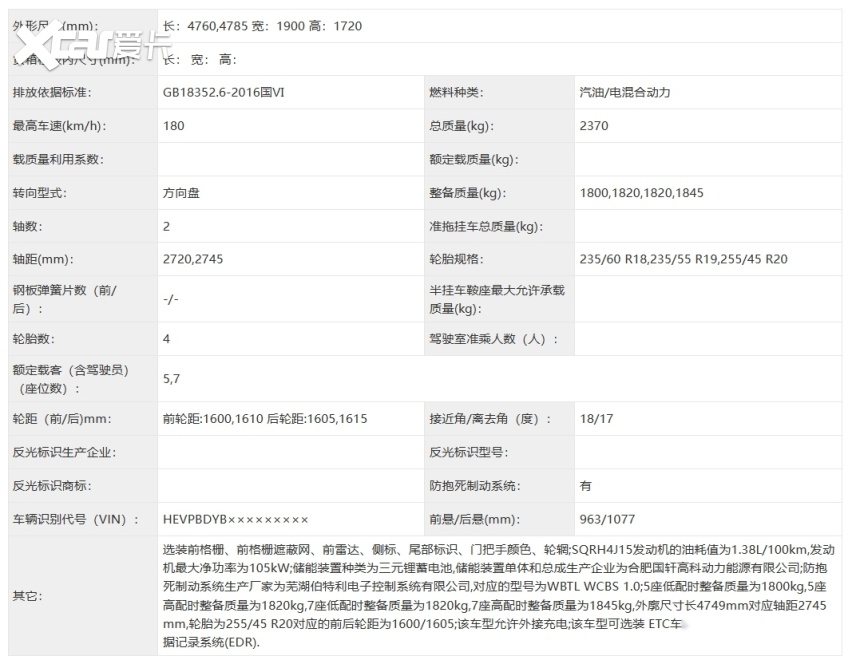This screenshot has height=656, width=852.
Task: Click the 前悬/后悬 value 963/1077
Action: tap(607, 520)
